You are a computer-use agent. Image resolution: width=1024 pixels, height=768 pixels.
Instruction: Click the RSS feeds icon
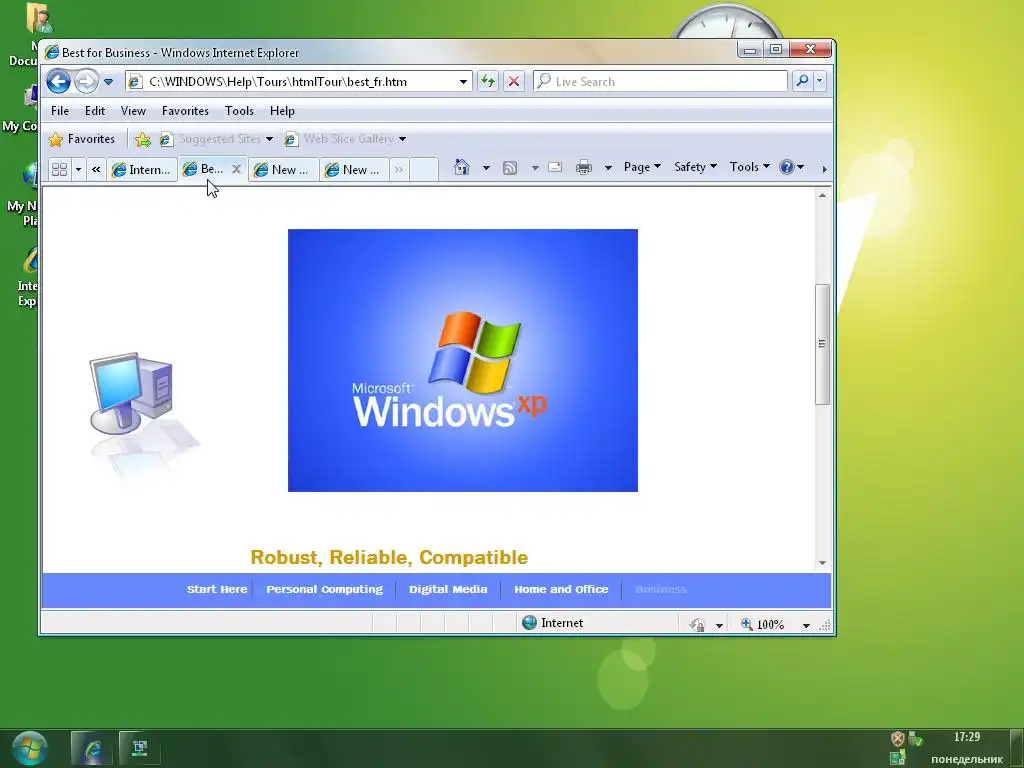pyautogui.click(x=510, y=168)
